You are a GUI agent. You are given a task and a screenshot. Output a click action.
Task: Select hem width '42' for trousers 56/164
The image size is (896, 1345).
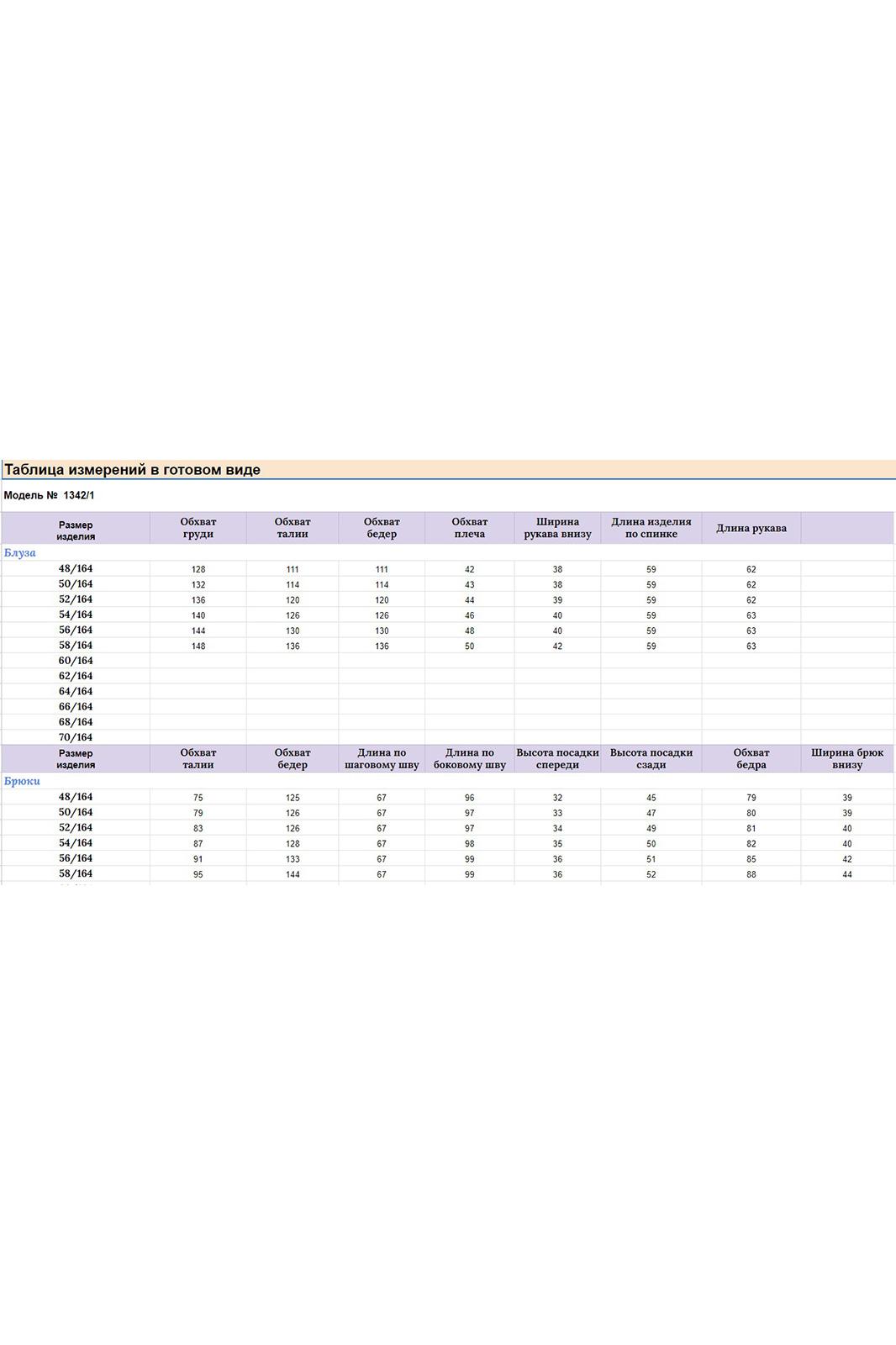coord(847,859)
